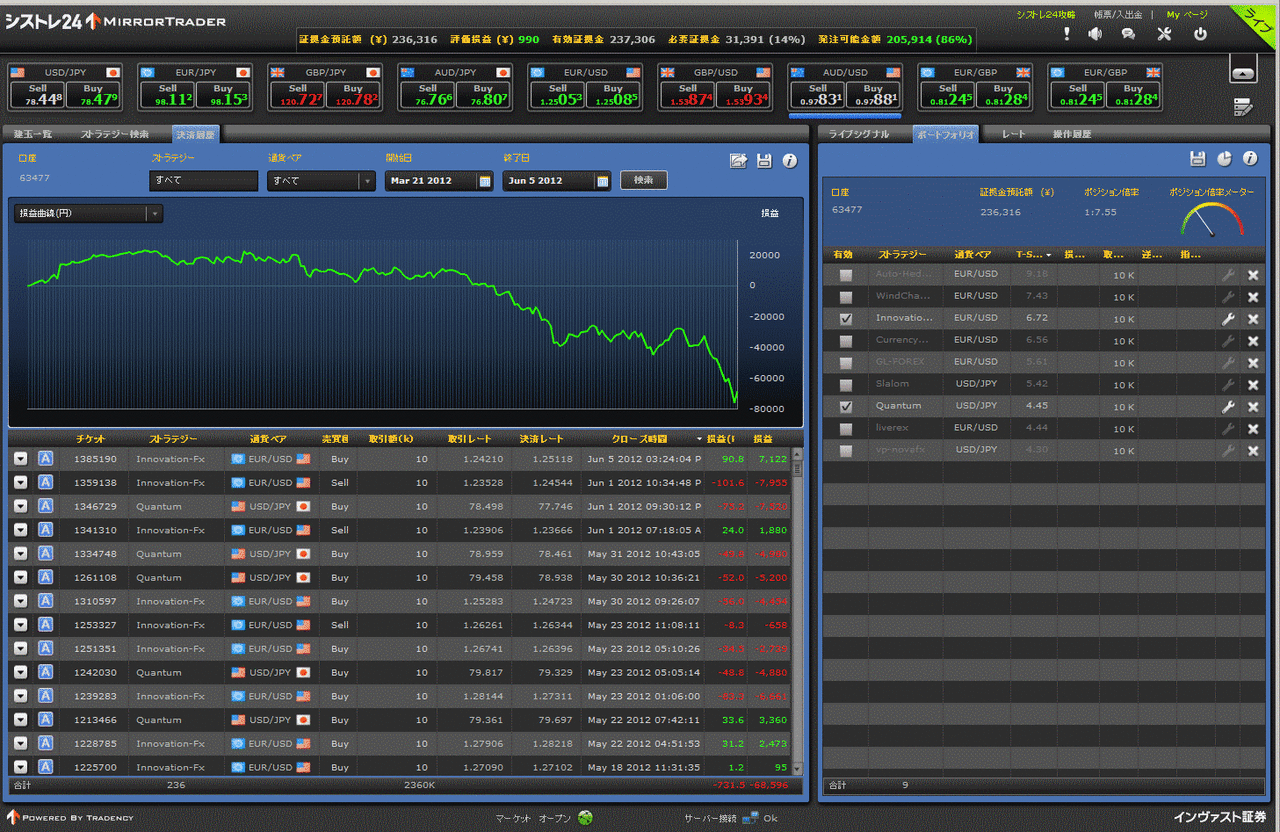Enable the WindCha strategy checkbox

[846, 297]
